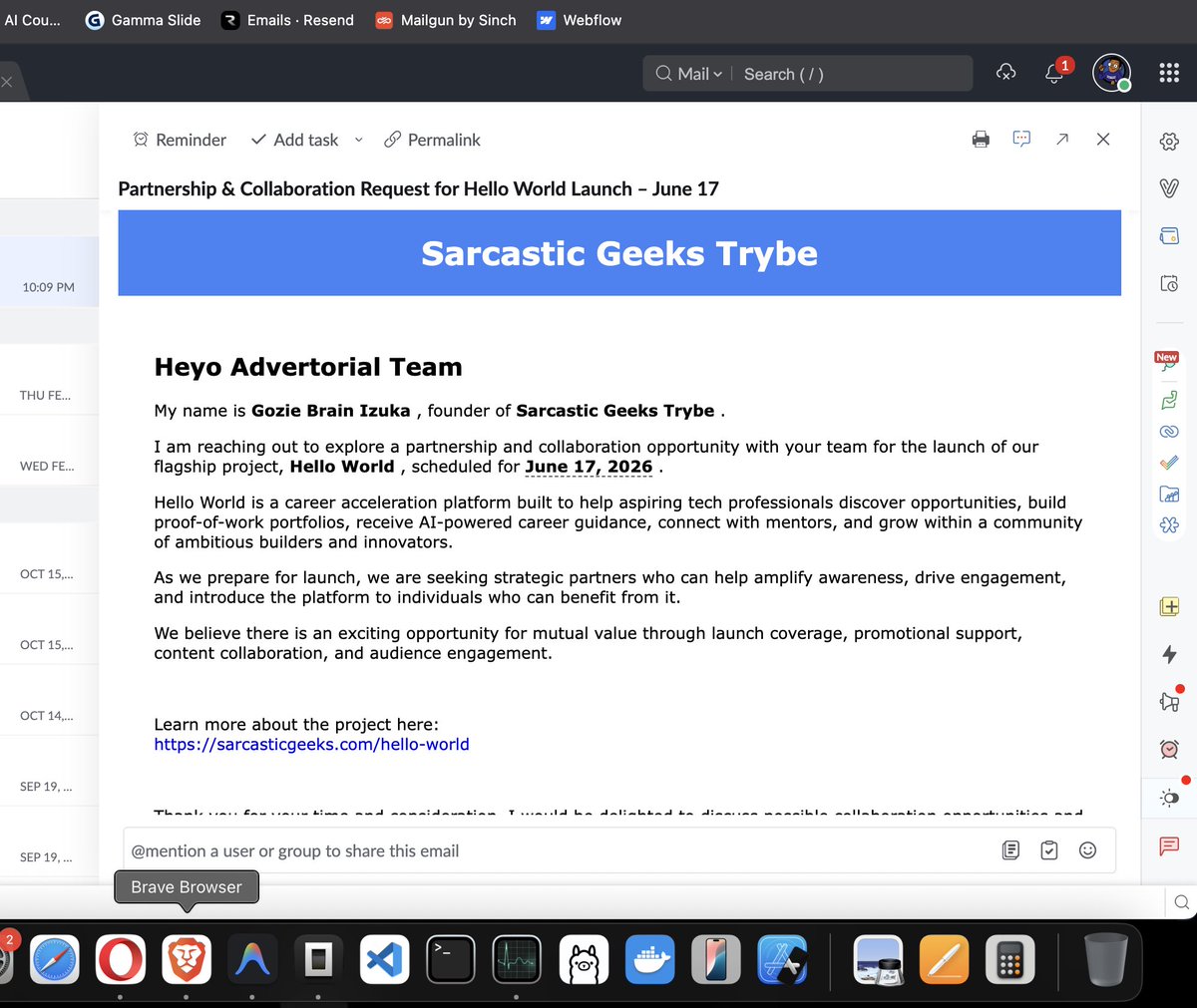Image resolution: width=1197 pixels, height=1008 pixels.
Task: Open Ollama llama icon in Dock
Action: click(x=584, y=960)
